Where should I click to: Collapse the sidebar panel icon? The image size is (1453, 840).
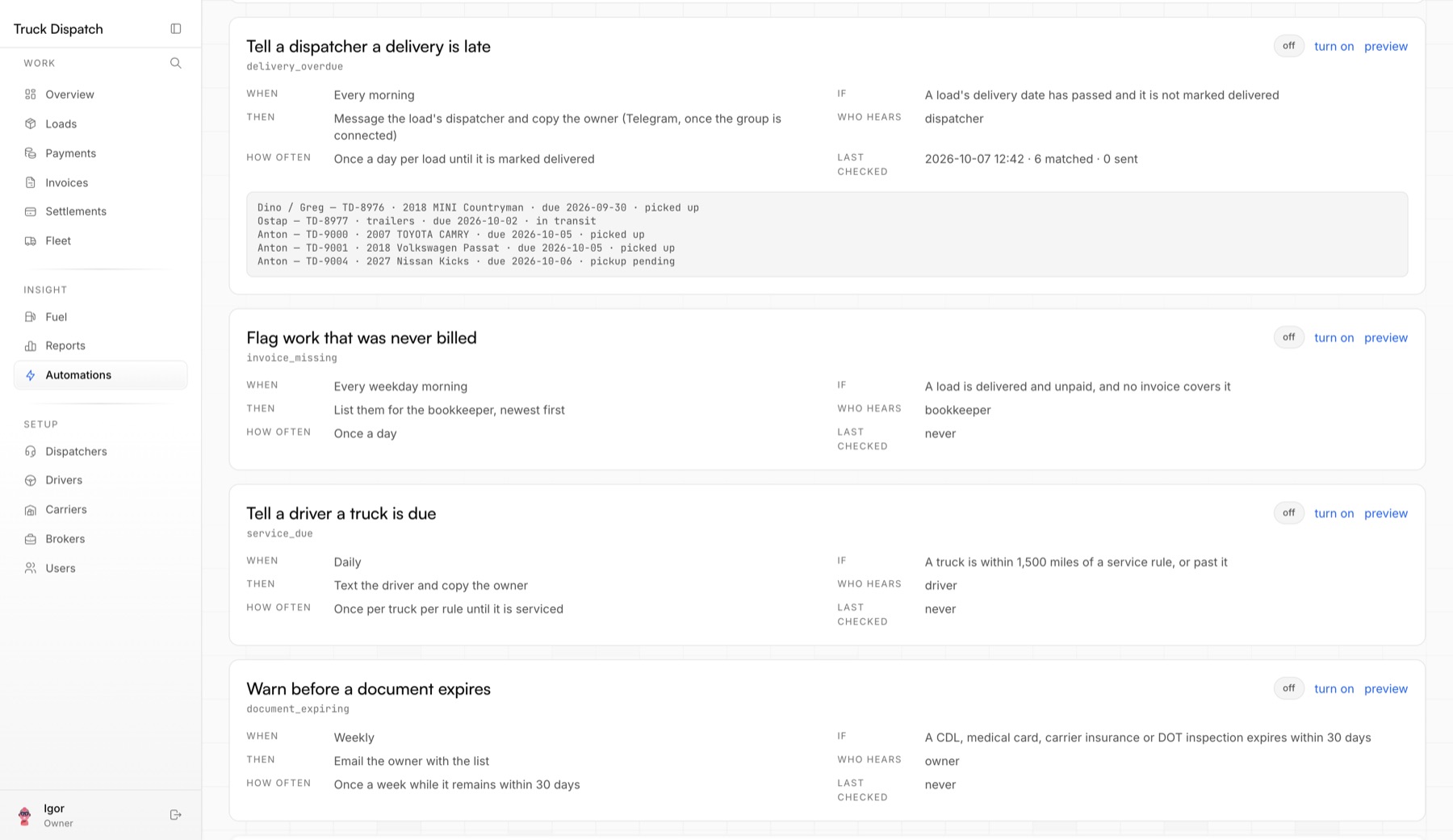[176, 29]
